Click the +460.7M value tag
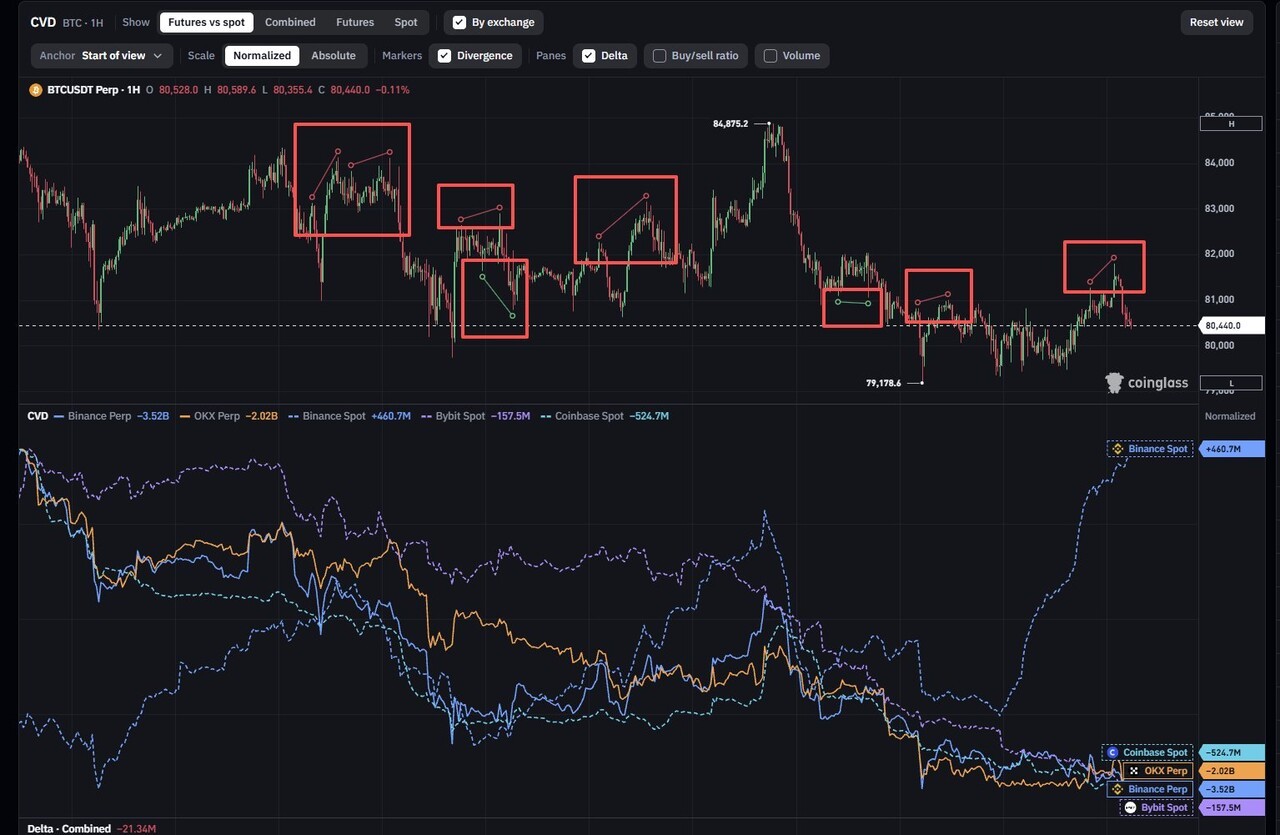Viewport: 1280px width, 835px height. pos(1232,449)
